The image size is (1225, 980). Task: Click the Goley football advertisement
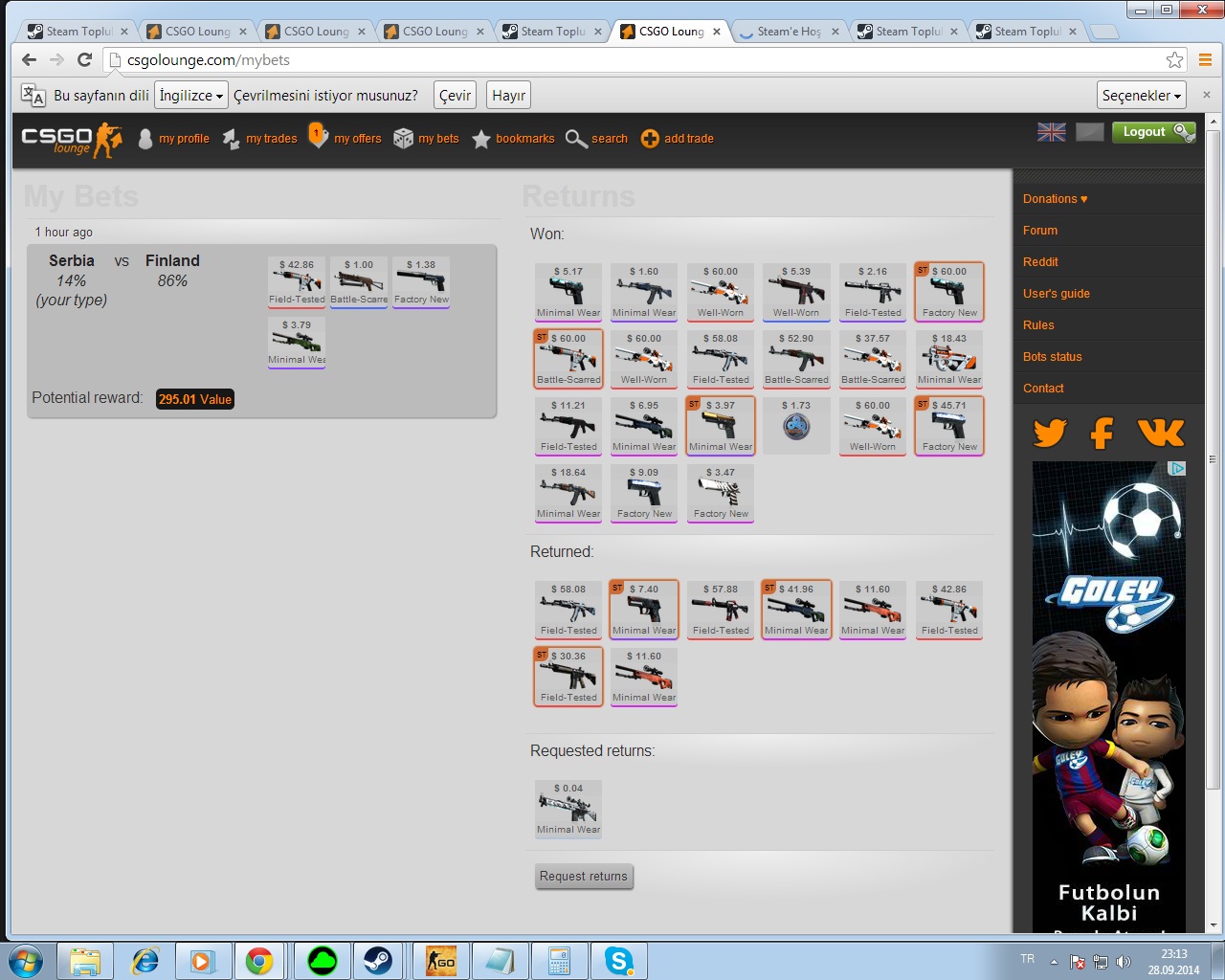click(x=1109, y=697)
